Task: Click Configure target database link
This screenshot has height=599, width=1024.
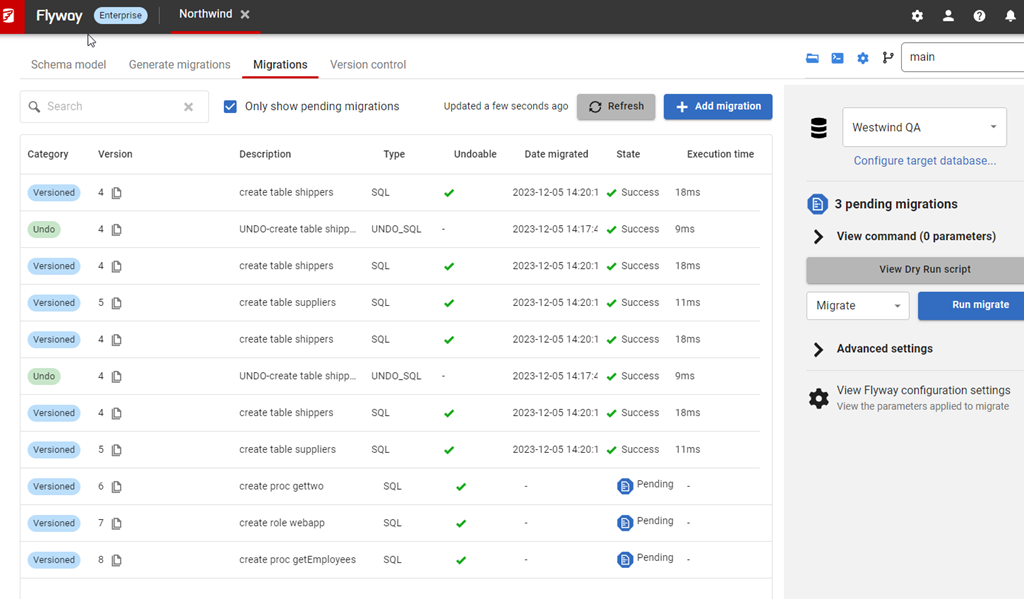Action: (x=924, y=161)
